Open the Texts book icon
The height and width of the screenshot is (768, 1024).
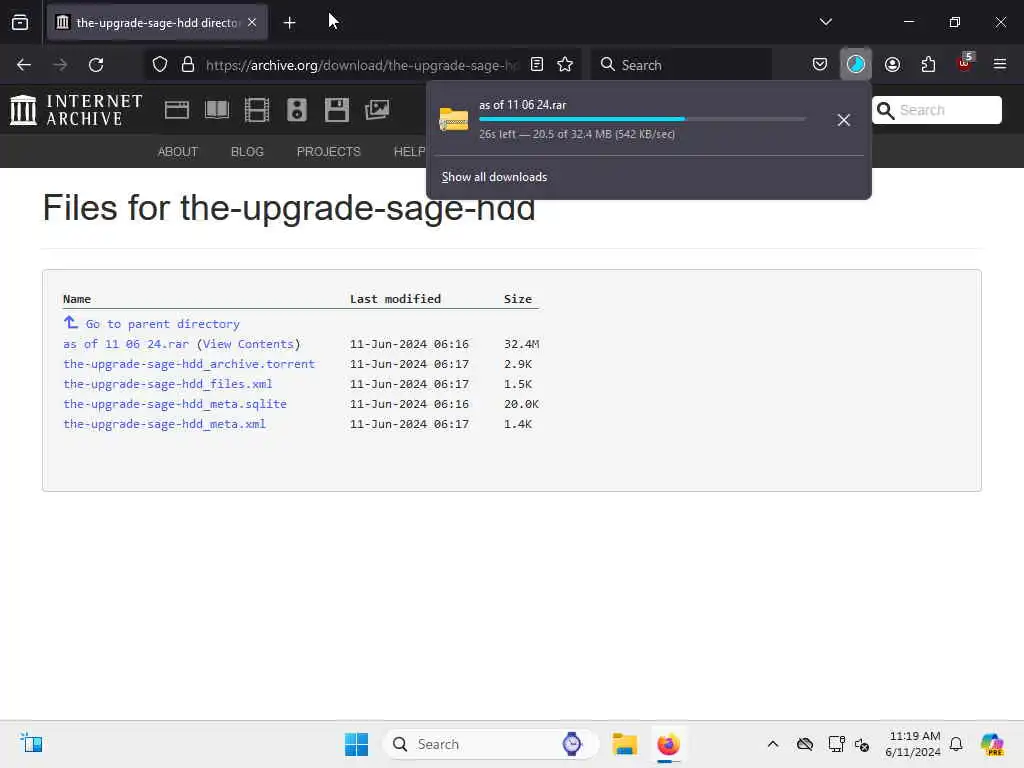(217, 110)
